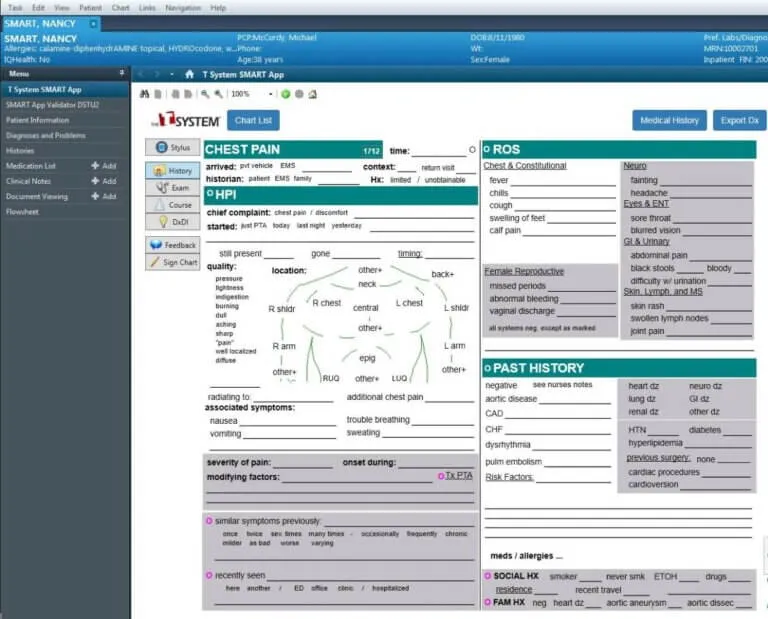Click the Export Dx button
The width and height of the screenshot is (768, 619).
tap(740, 120)
